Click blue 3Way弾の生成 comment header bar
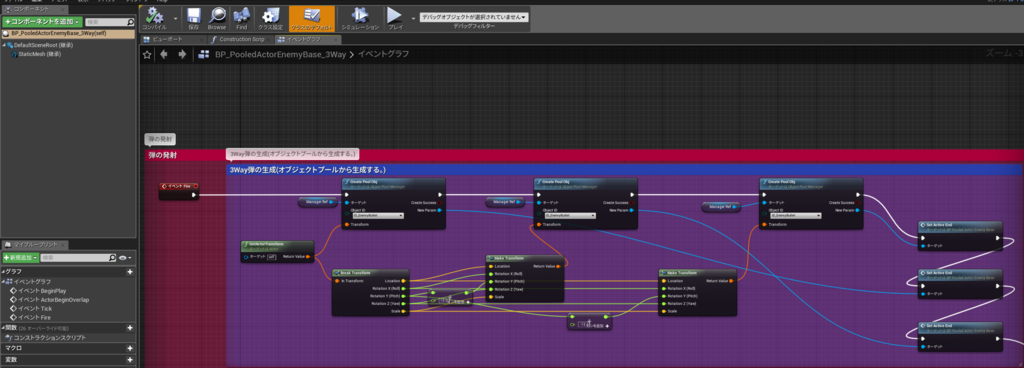1024x368 pixels. point(624,170)
